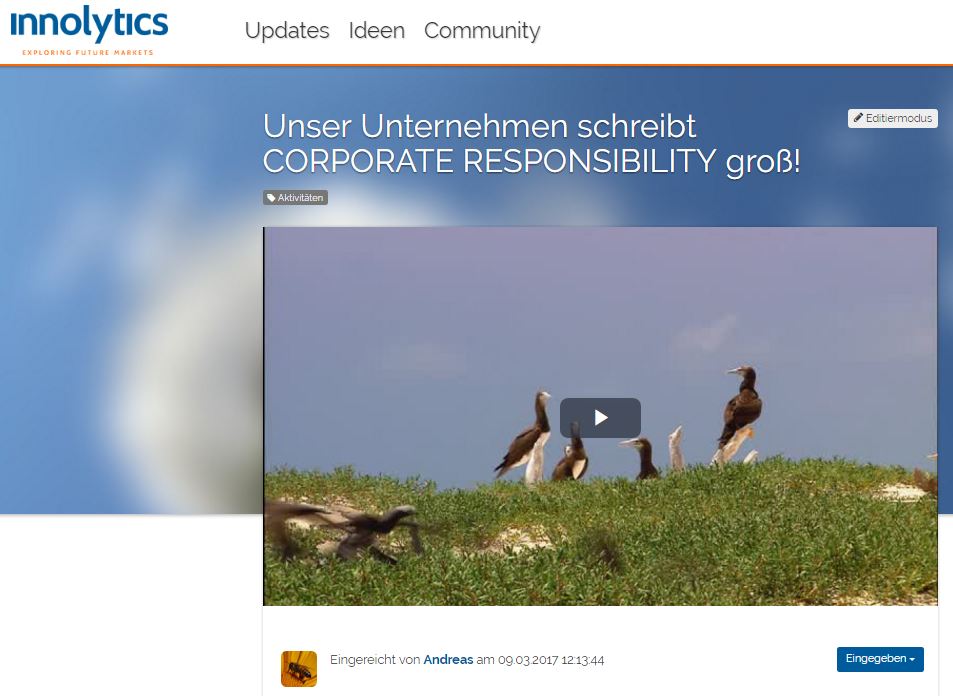This screenshot has height=696, width=953.
Task: Click the Corporate Responsibility post title
Action: click(x=532, y=143)
